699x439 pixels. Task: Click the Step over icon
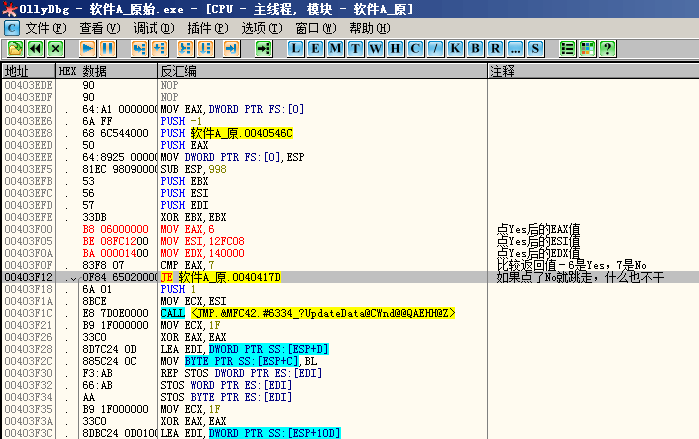(160, 49)
